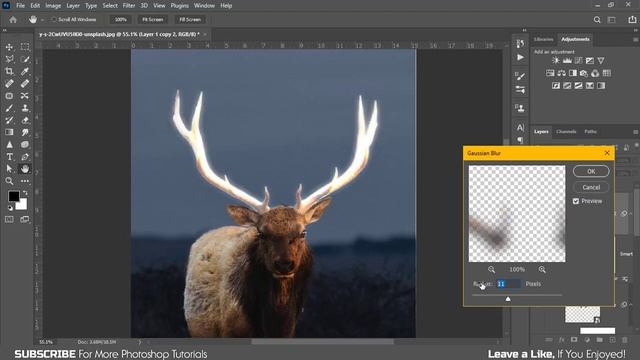Screen dimensions: 640x360
Task: Click the Fit Screen button
Action: tap(153, 20)
